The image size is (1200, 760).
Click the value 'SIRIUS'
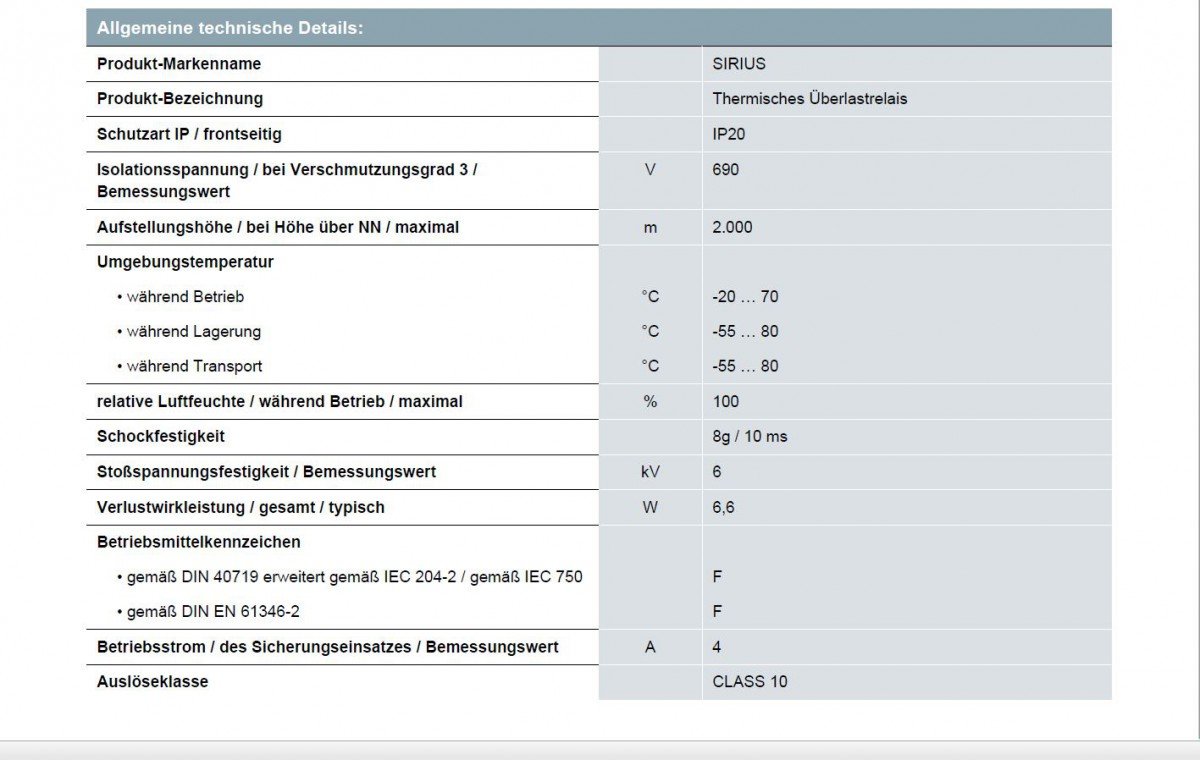pyautogui.click(x=739, y=64)
